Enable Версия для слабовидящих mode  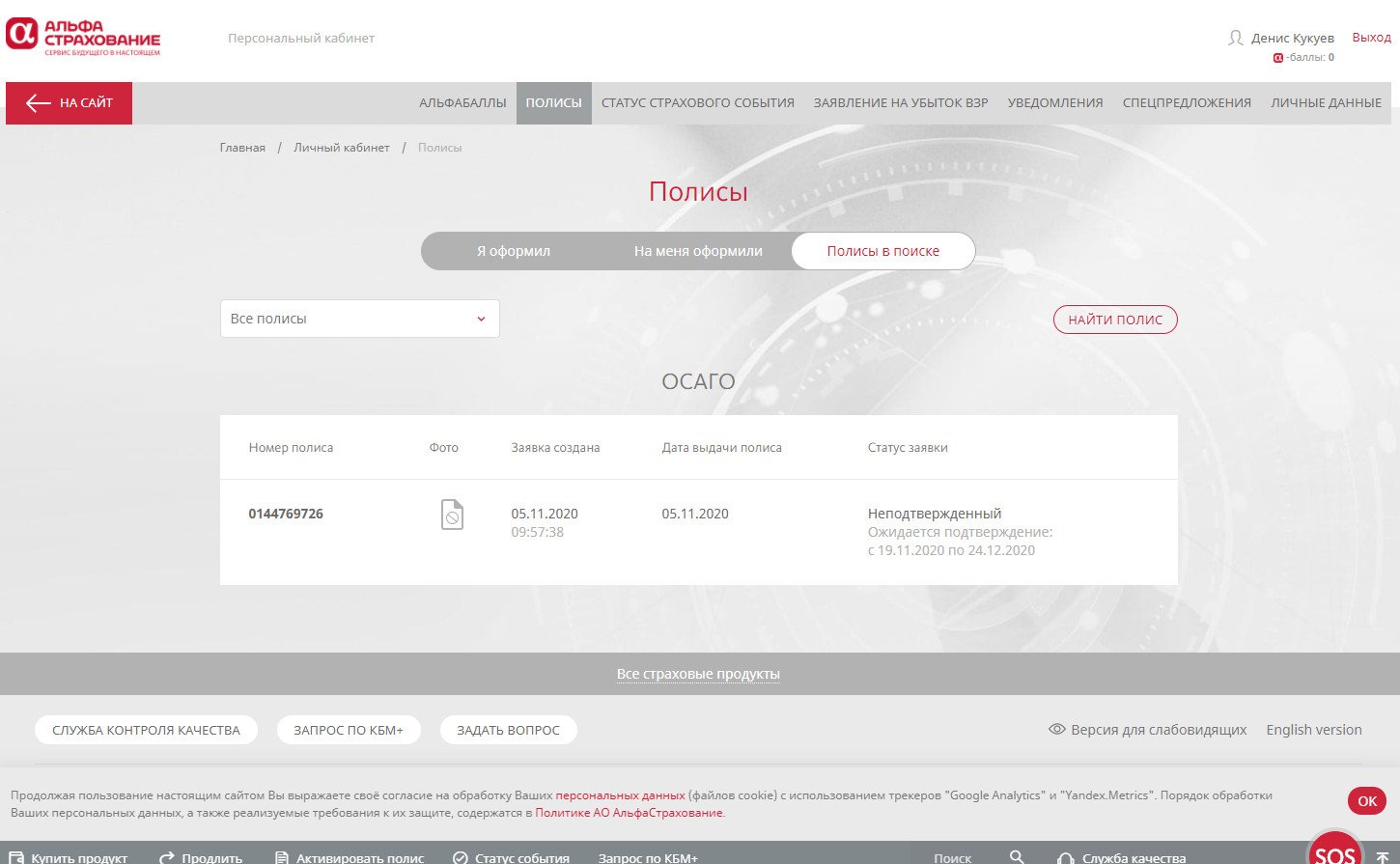tap(1147, 730)
